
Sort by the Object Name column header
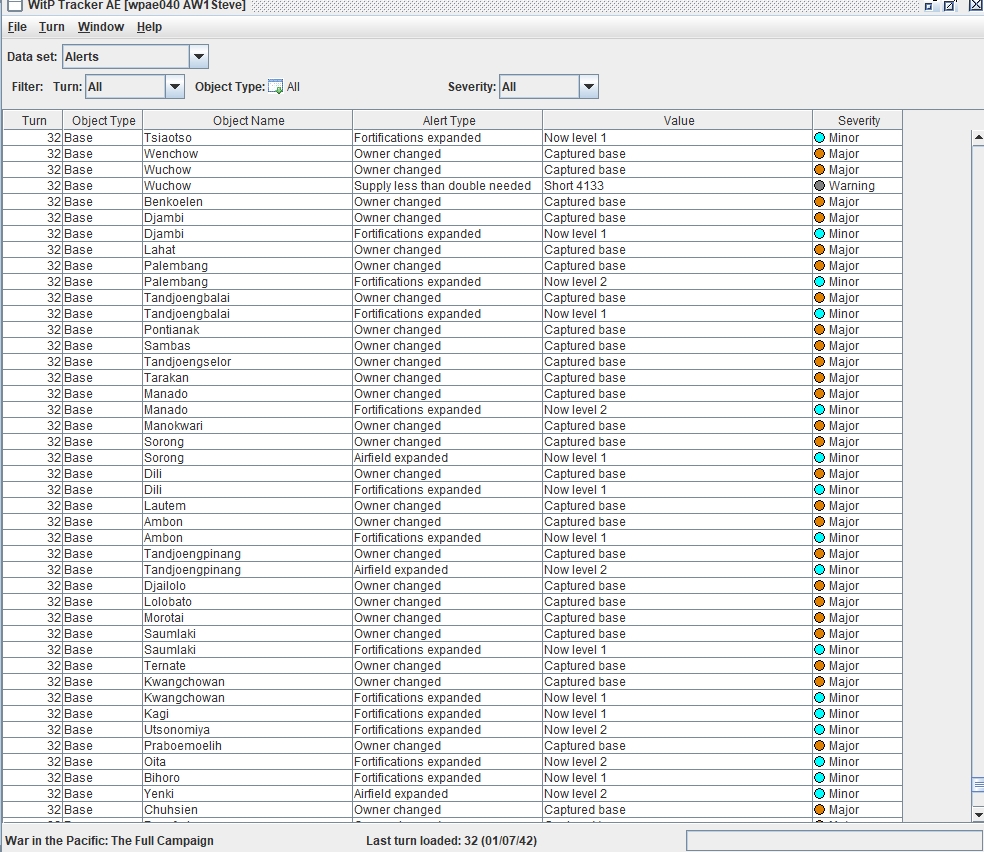(248, 120)
